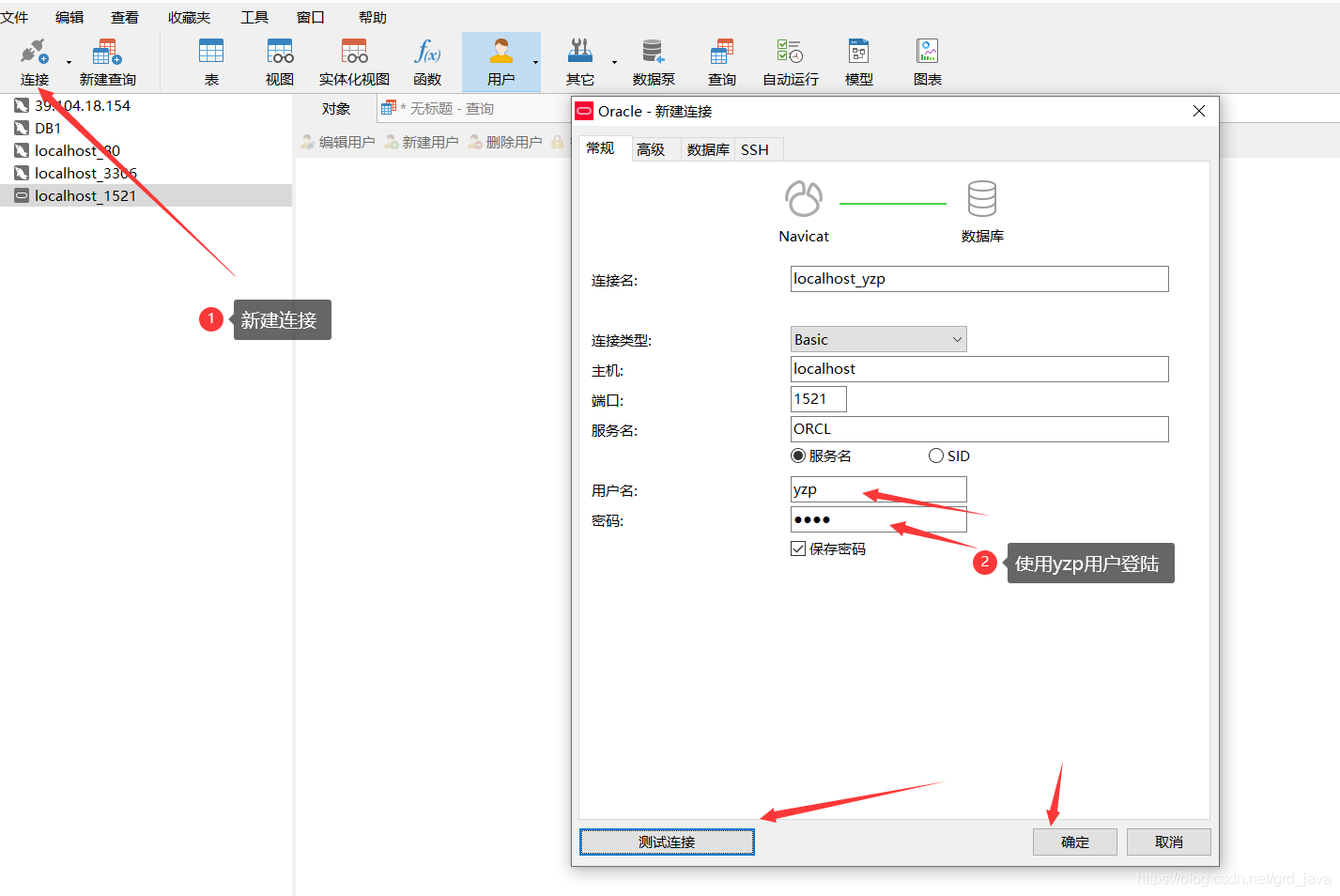
Task: Select localhost_1521 connection in sidebar
Action: [146, 195]
